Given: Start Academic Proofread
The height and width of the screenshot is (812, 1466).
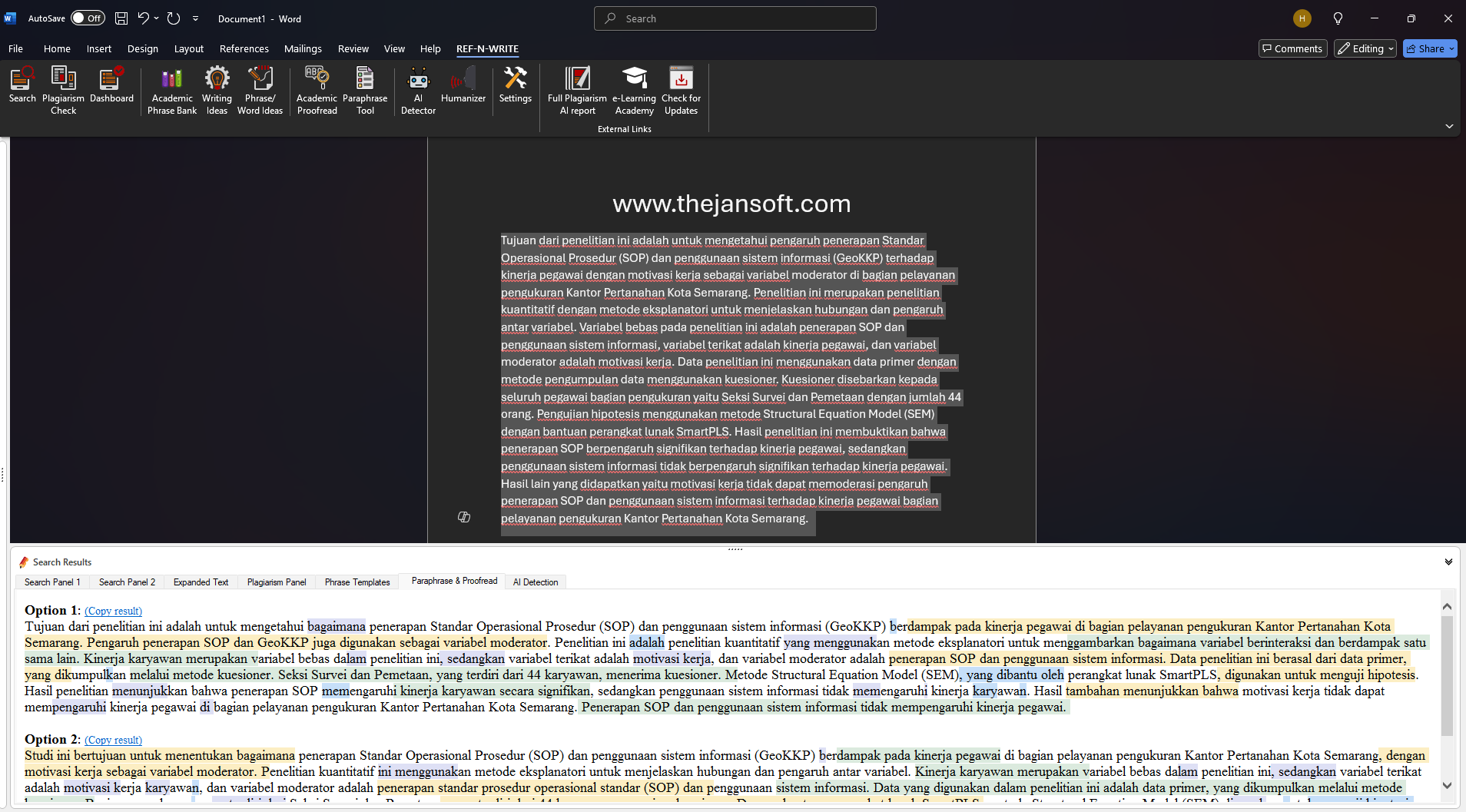Looking at the screenshot, I should coord(317,91).
